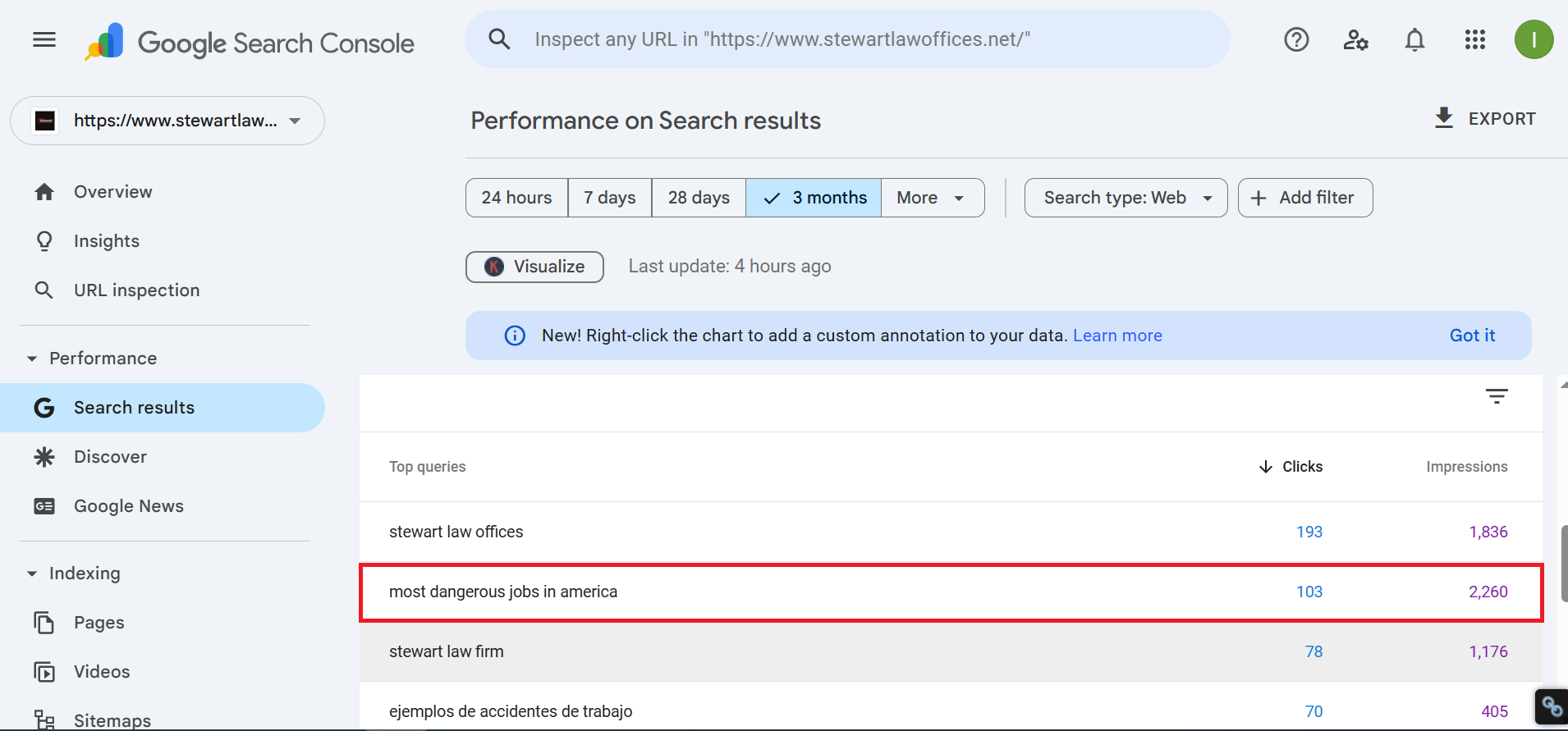Viewport: 1568px width, 731px height.
Task: Select the 7 days date range
Action: 610,198
